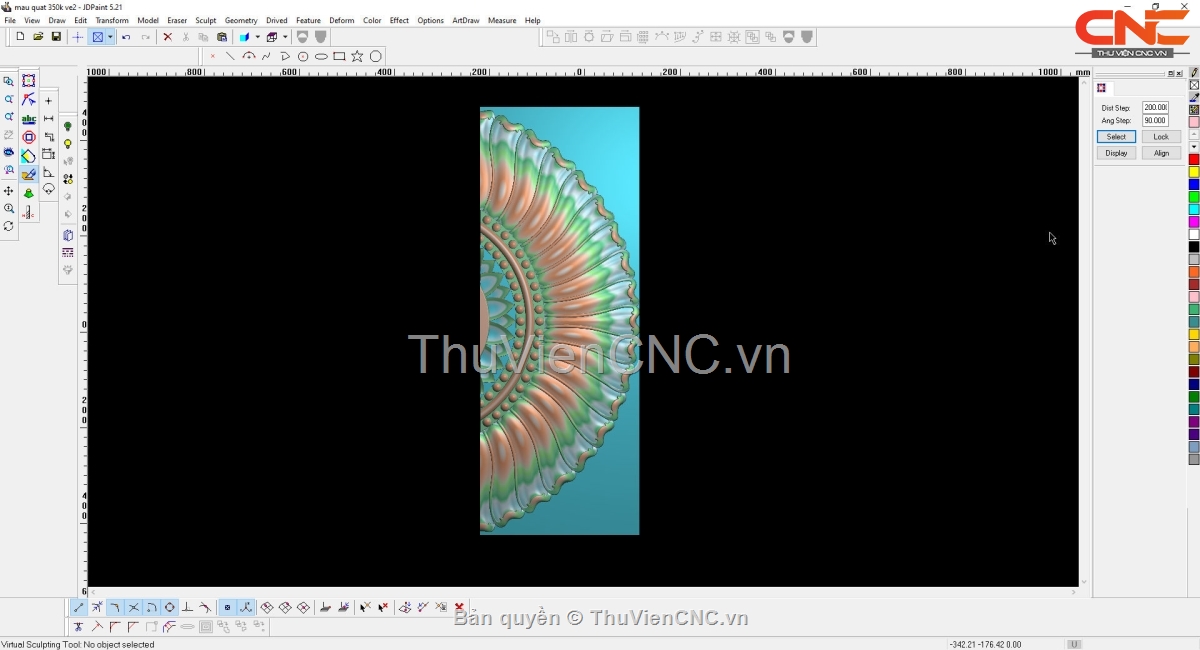Select the Circle with center point tool

coord(303,56)
